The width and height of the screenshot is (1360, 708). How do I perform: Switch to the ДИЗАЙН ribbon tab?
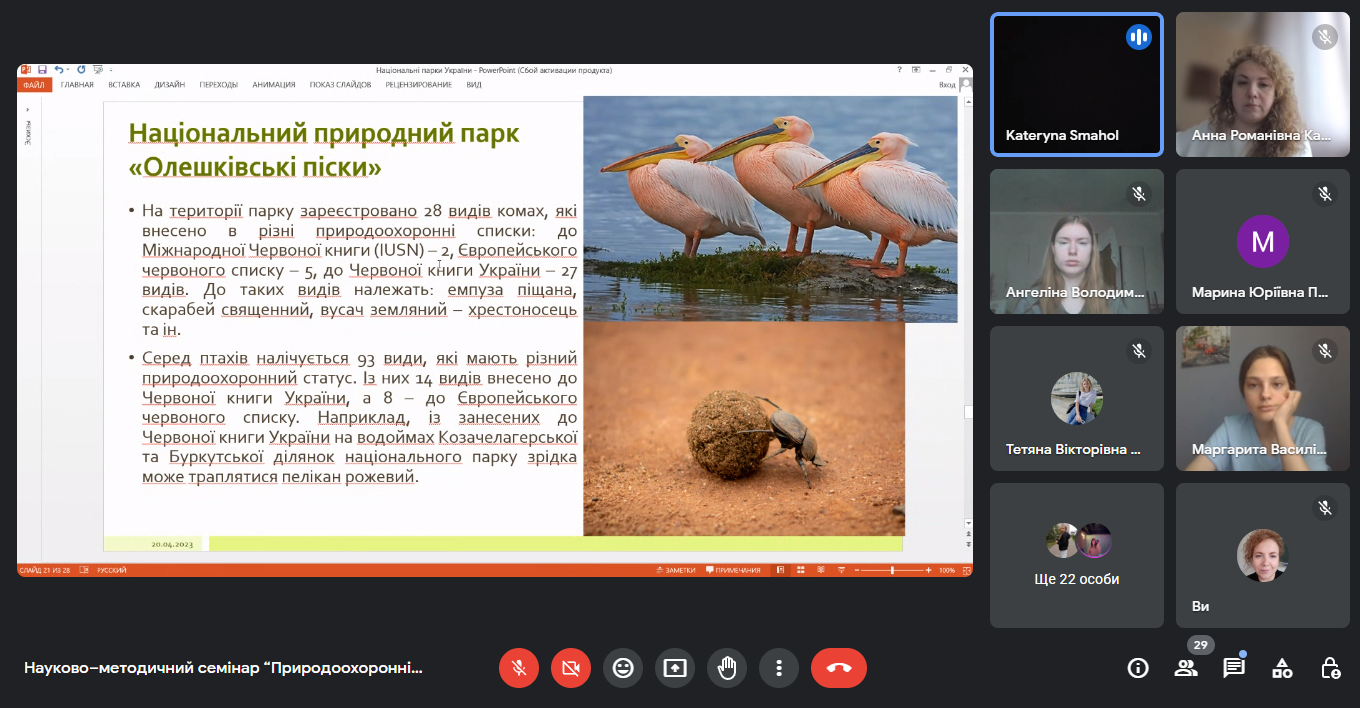[169, 85]
